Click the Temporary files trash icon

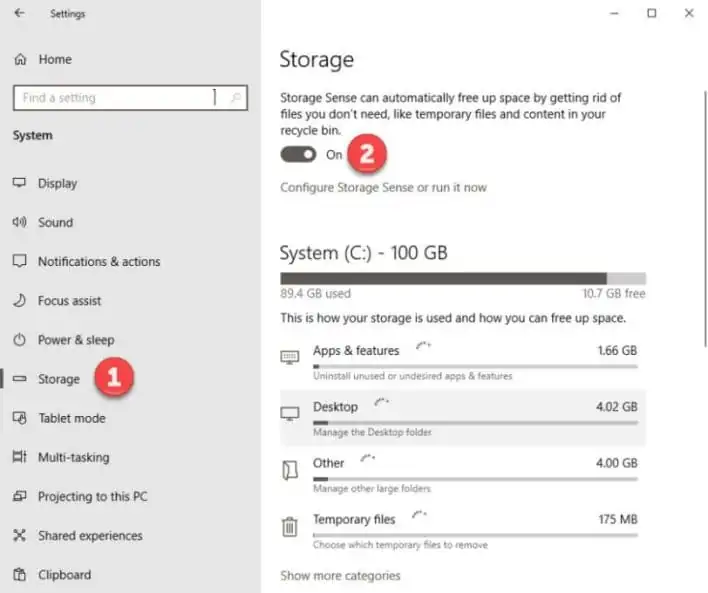[x=289, y=527]
